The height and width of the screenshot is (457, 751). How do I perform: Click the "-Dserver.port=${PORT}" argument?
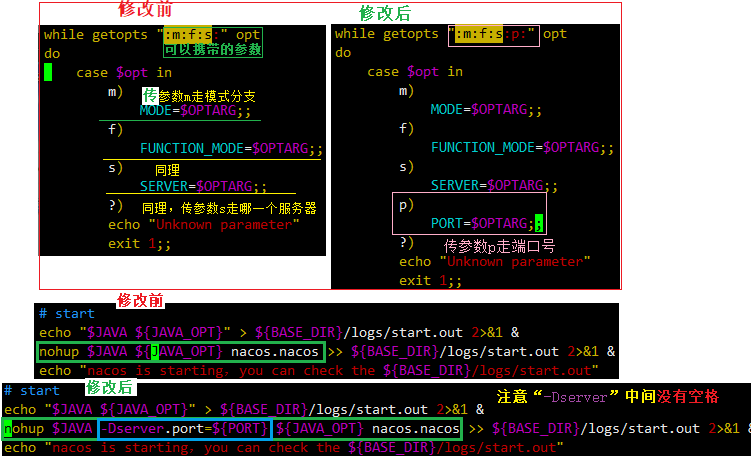[184, 428]
